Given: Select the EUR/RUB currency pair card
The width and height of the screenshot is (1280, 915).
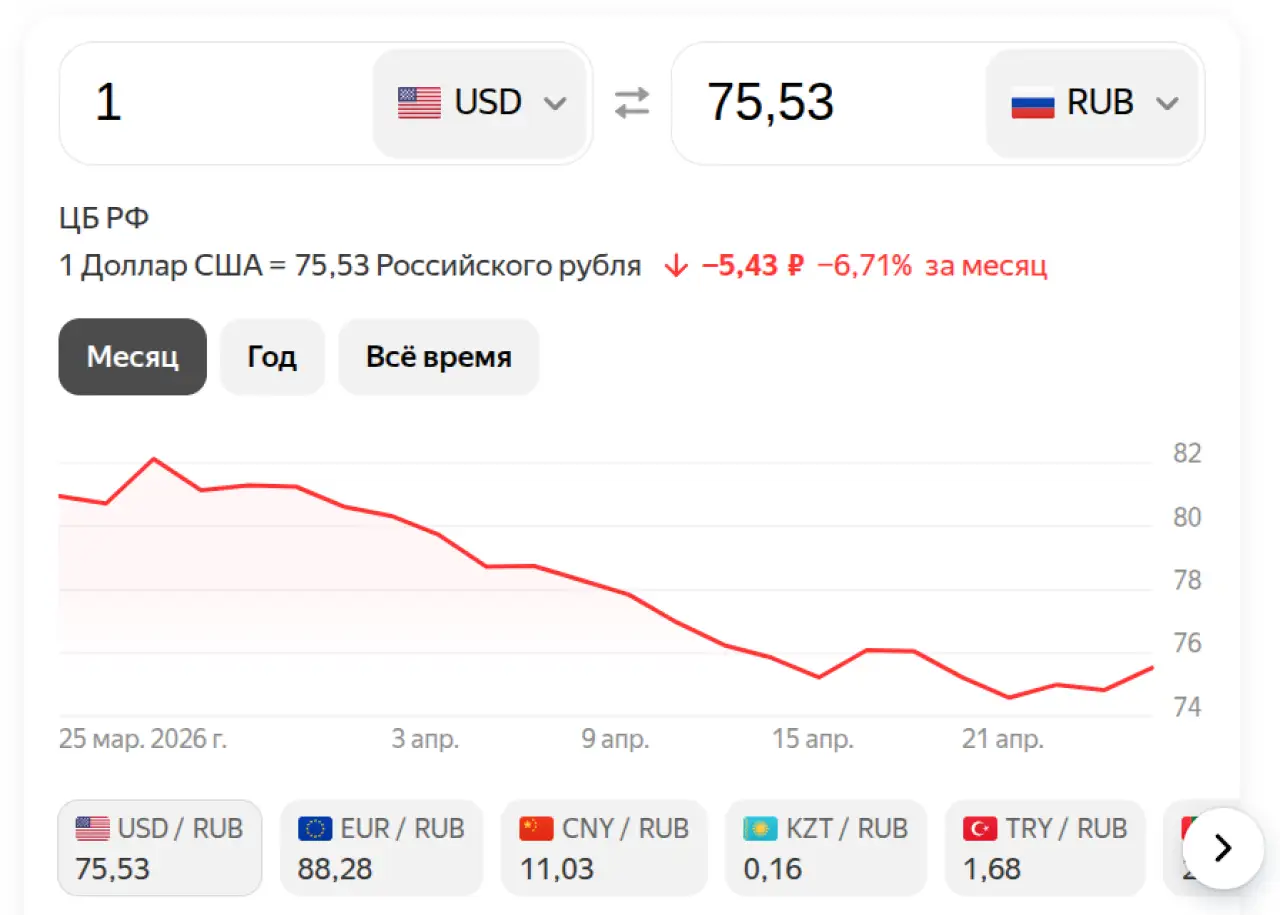Looking at the screenshot, I should point(381,847).
